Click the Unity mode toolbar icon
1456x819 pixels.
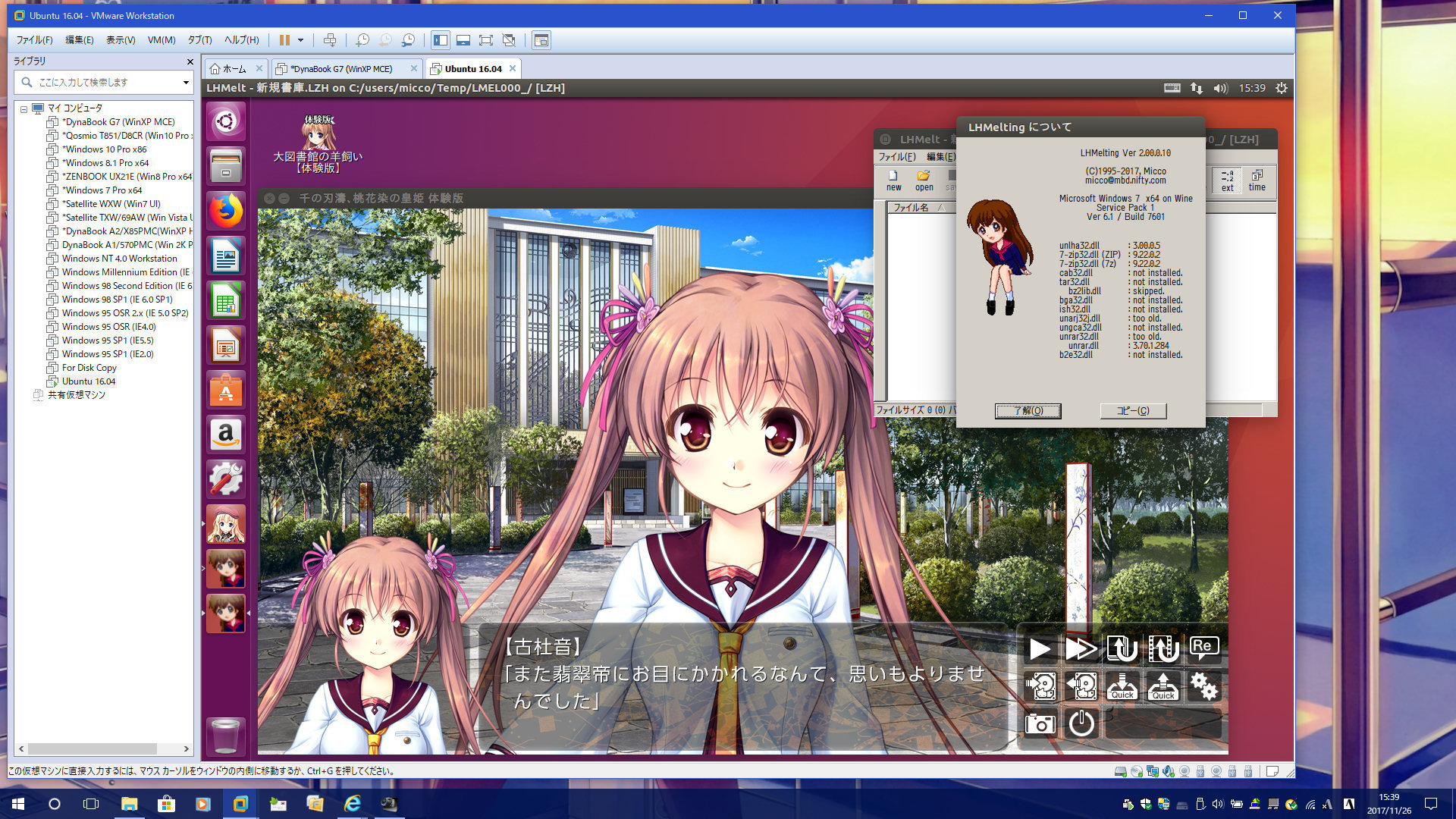tap(509, 40)
